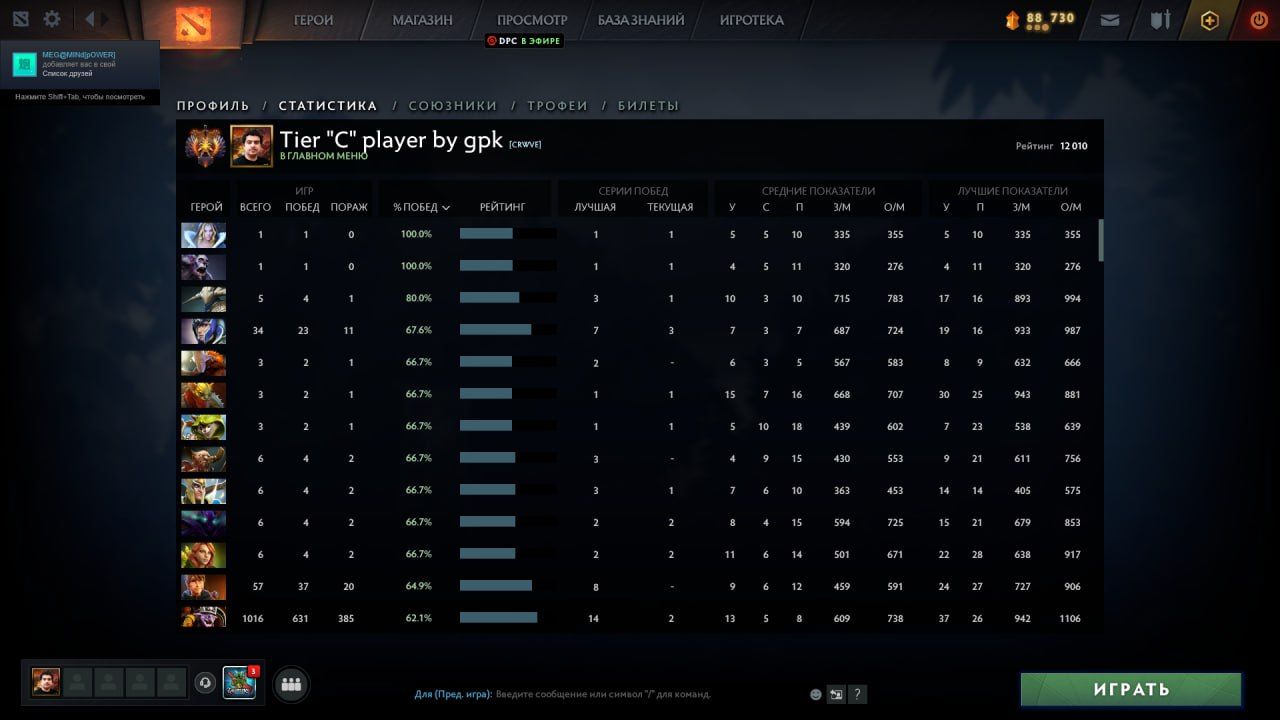This screenshot has width=1280, height=720.
Task: Click the hero table vertical scrollbar
Action: point(1101,240)
